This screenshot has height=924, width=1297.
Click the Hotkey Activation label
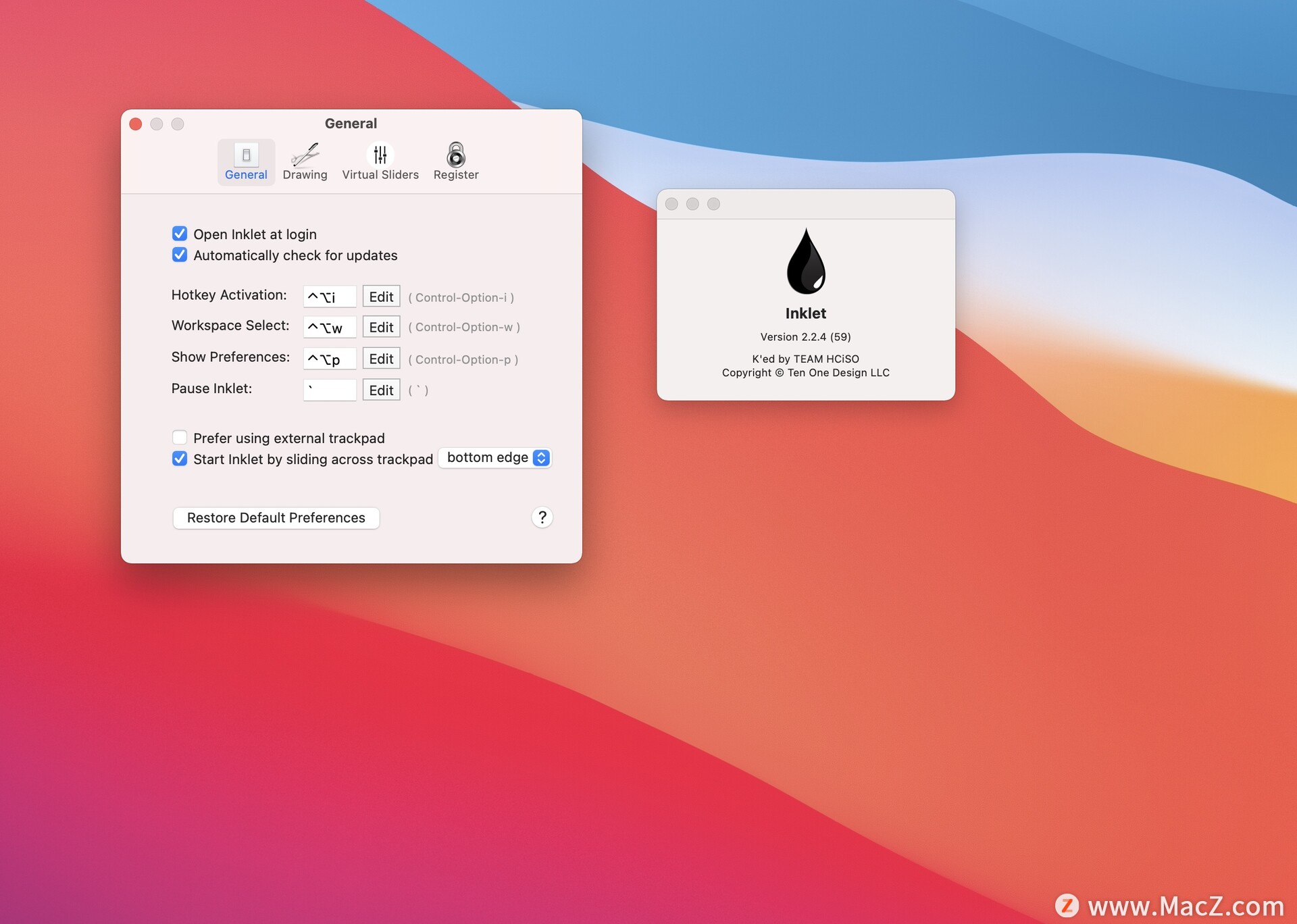tap(229, 295)
